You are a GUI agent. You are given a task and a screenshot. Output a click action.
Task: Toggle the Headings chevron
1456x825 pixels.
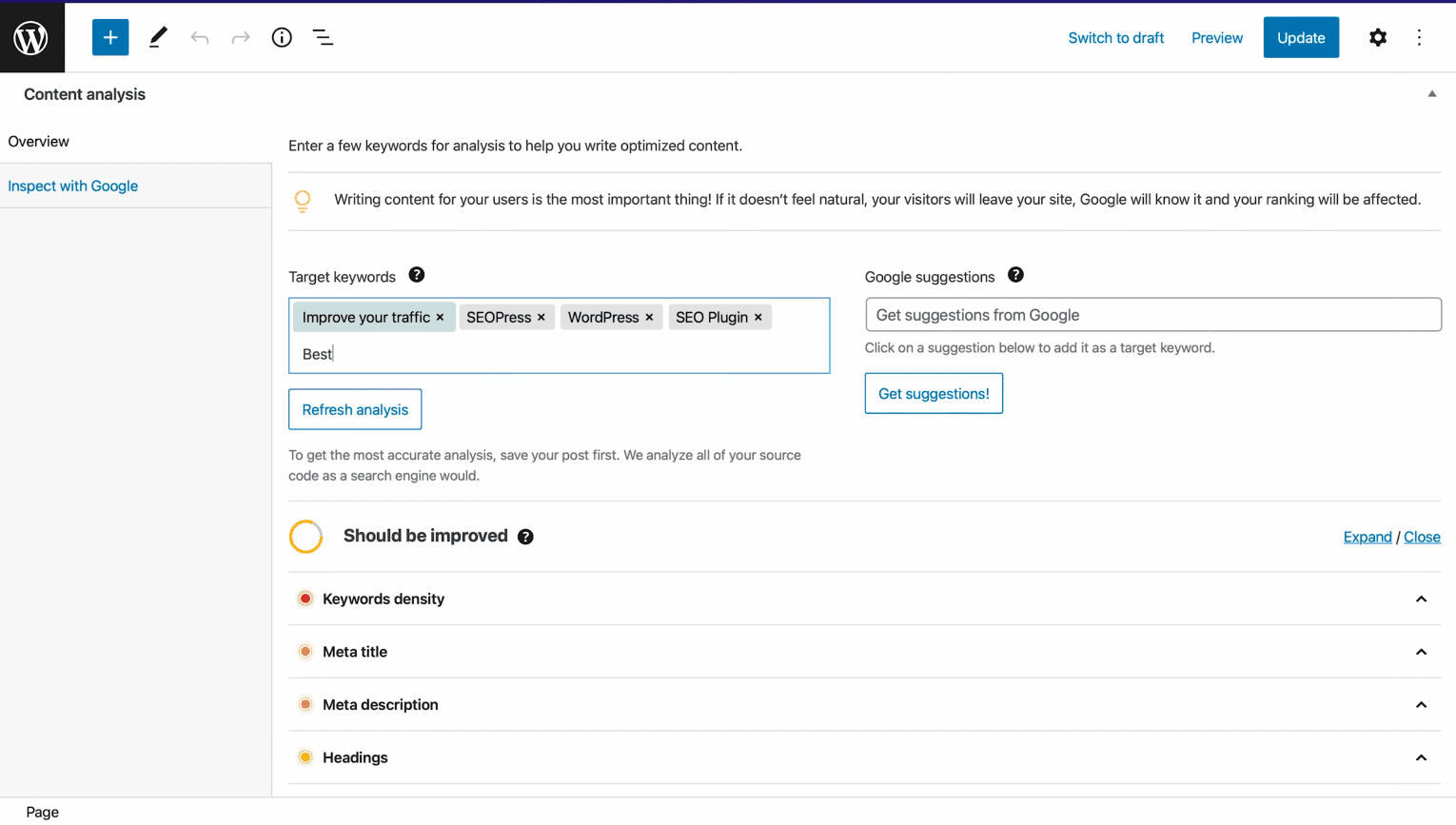coord(1421,758)
